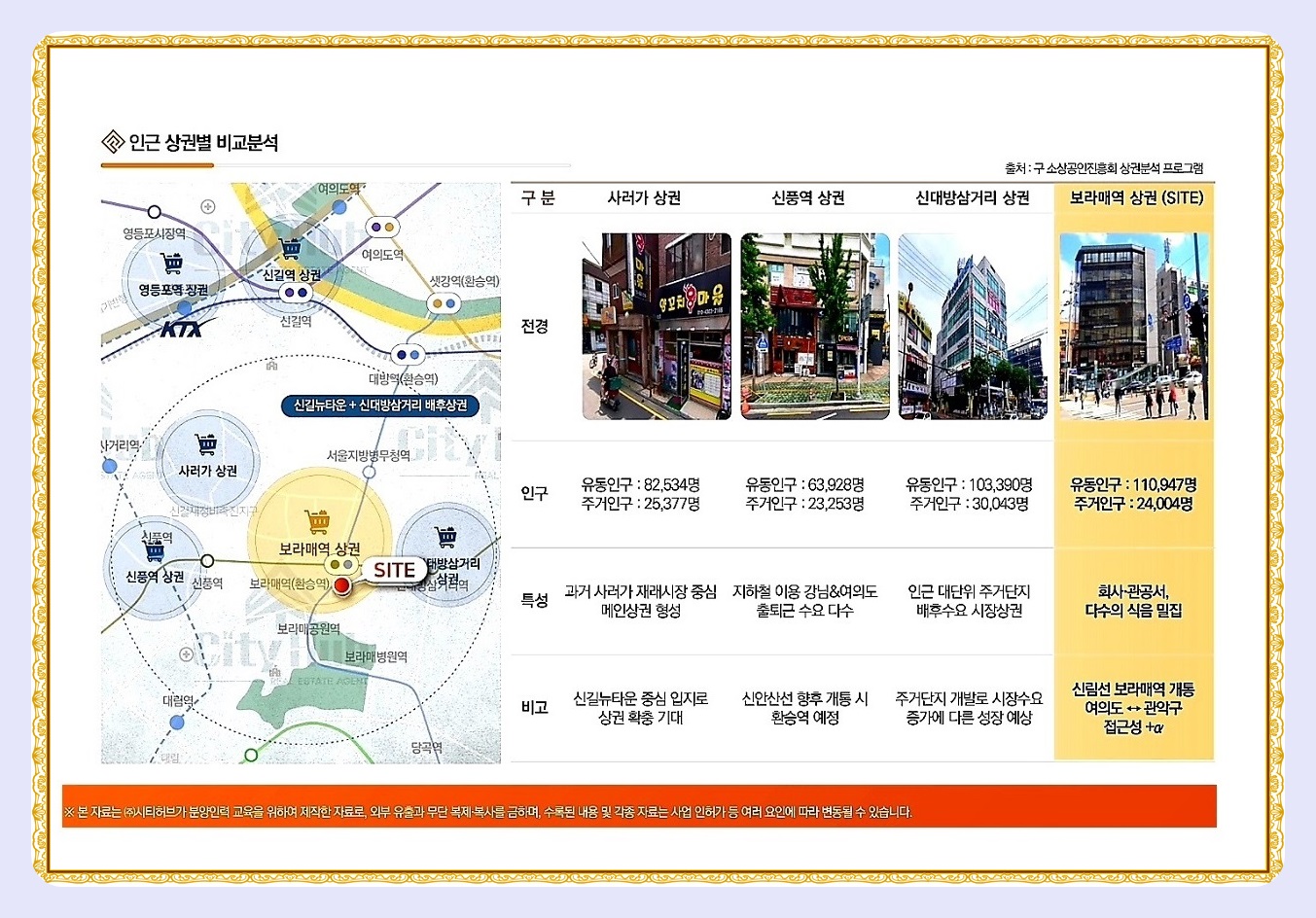Open the 사러가 상권 street photo

657,326
